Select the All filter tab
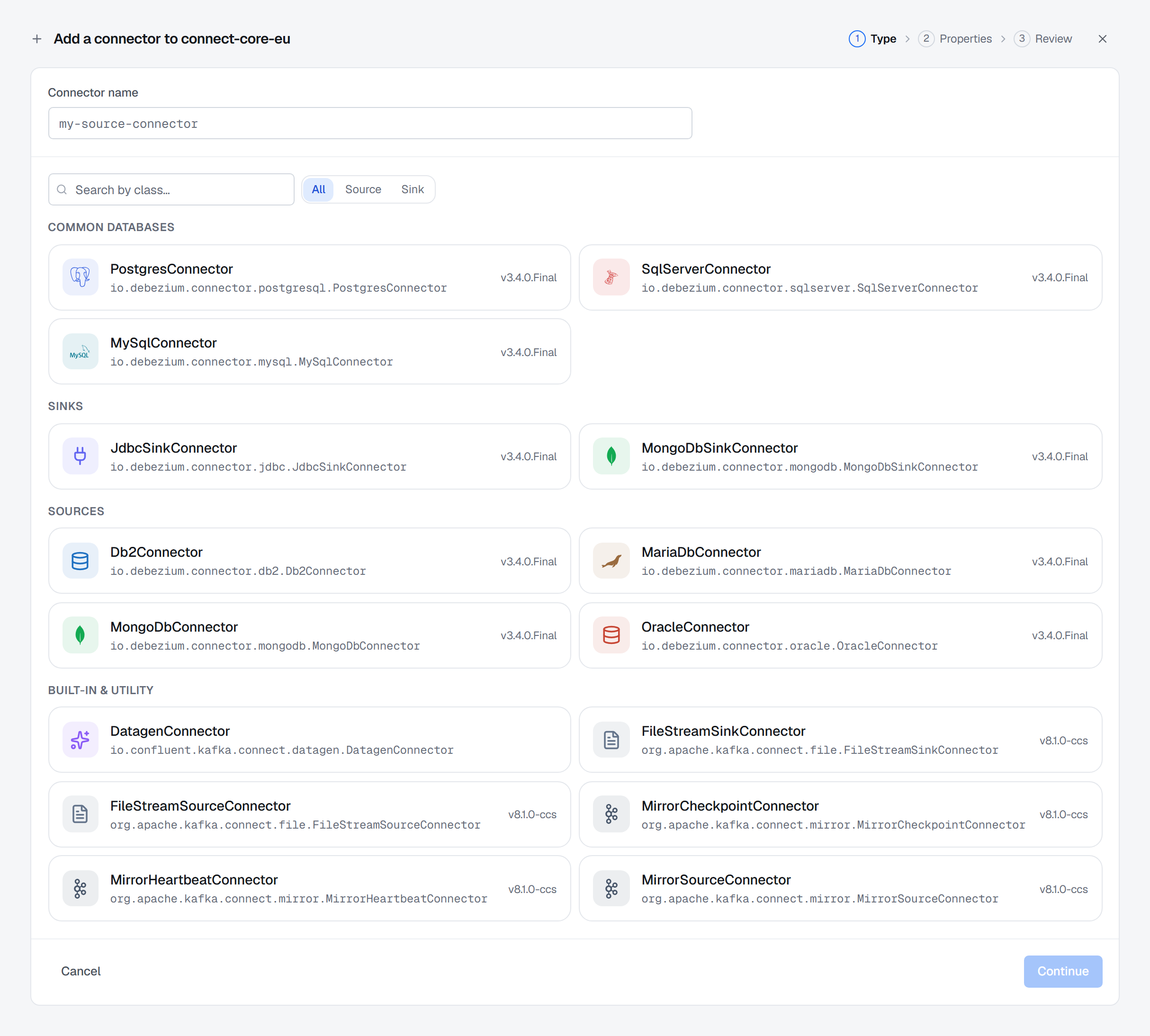1150x1036 pixels. coord(318,189)
